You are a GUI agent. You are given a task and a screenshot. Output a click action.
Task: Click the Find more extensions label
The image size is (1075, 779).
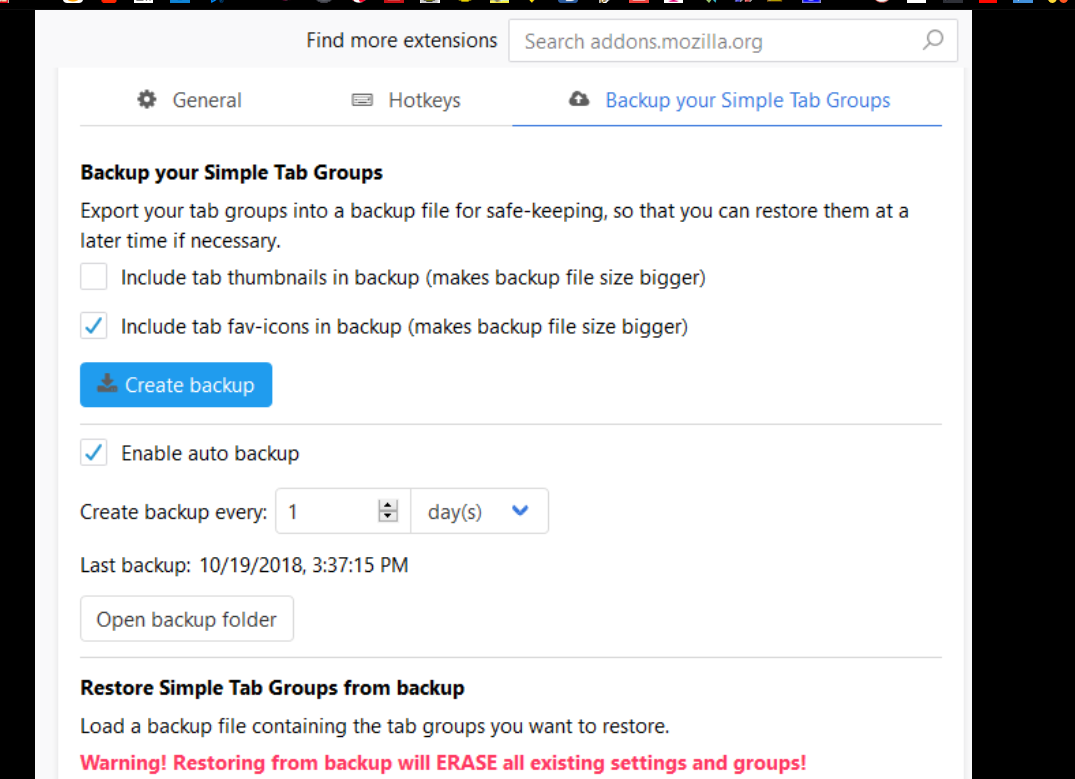[x=401, y=41]
